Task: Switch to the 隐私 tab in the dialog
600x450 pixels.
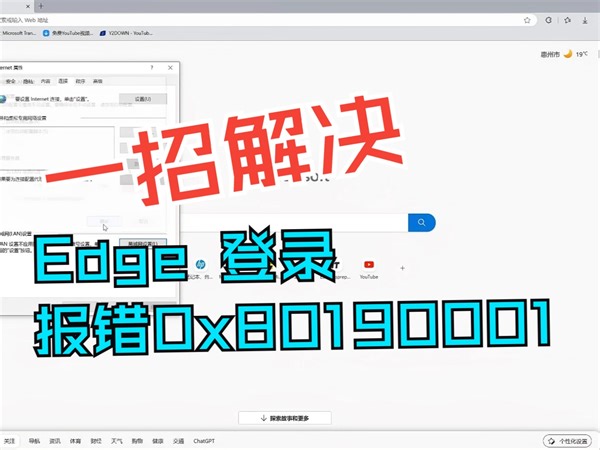Action: pyautogui.click(x=28, y=81)
